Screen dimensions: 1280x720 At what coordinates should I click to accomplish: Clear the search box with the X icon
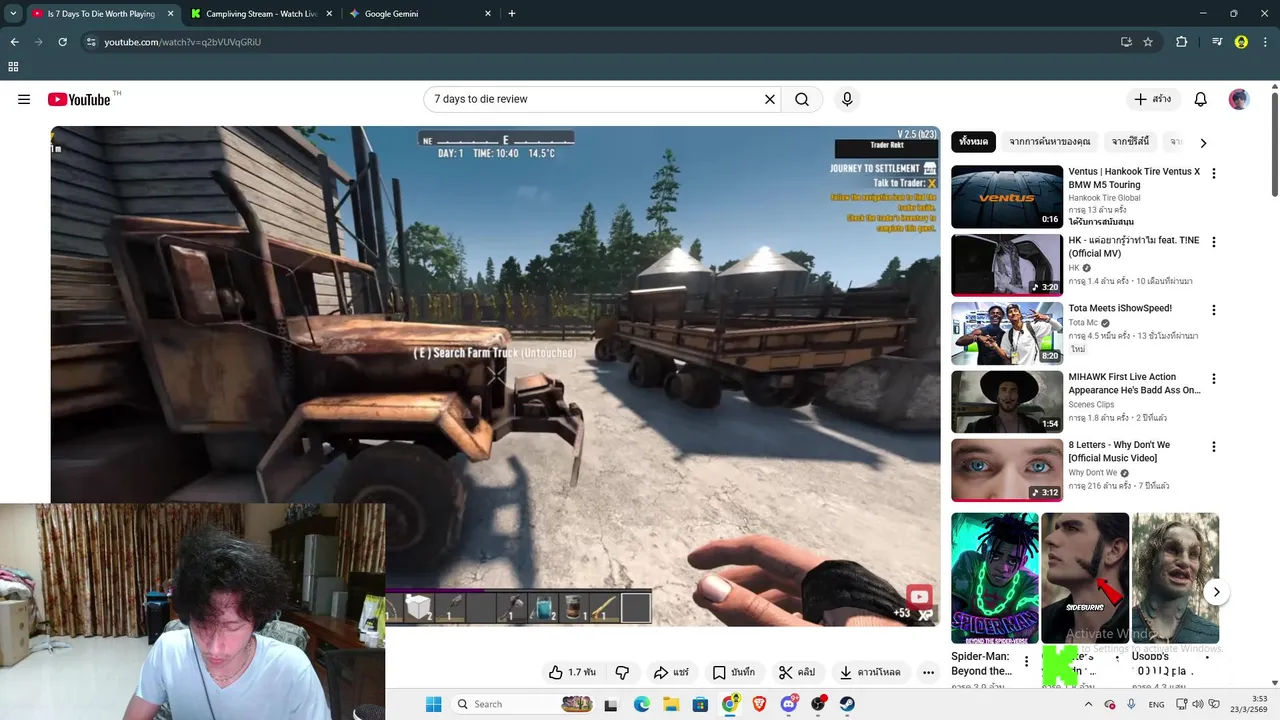point(770,99)
